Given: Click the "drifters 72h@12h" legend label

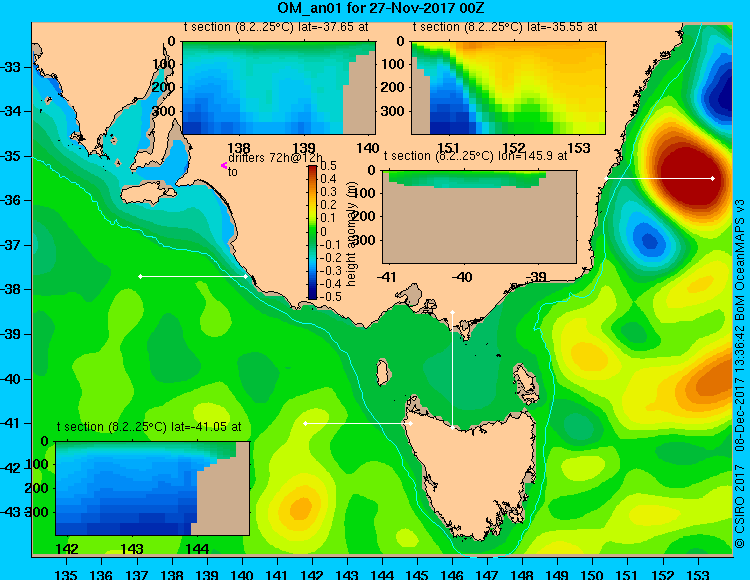Looking at the screenshot, I should tap(275, 158).
